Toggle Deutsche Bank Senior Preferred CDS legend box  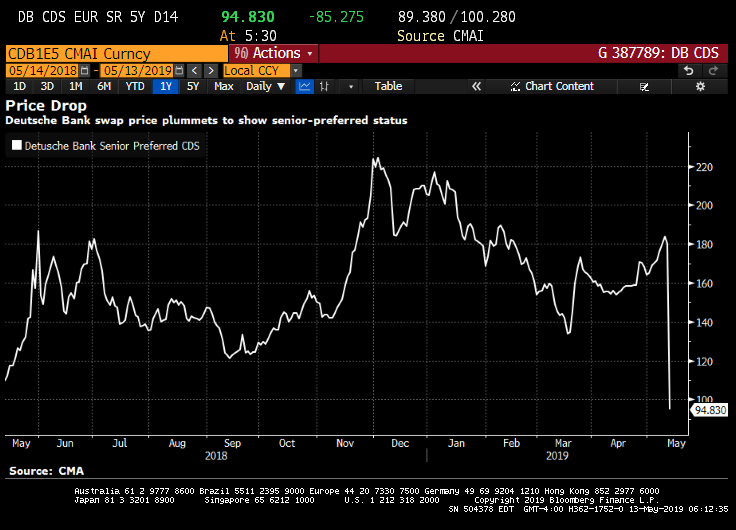click(x=16, y=145)
